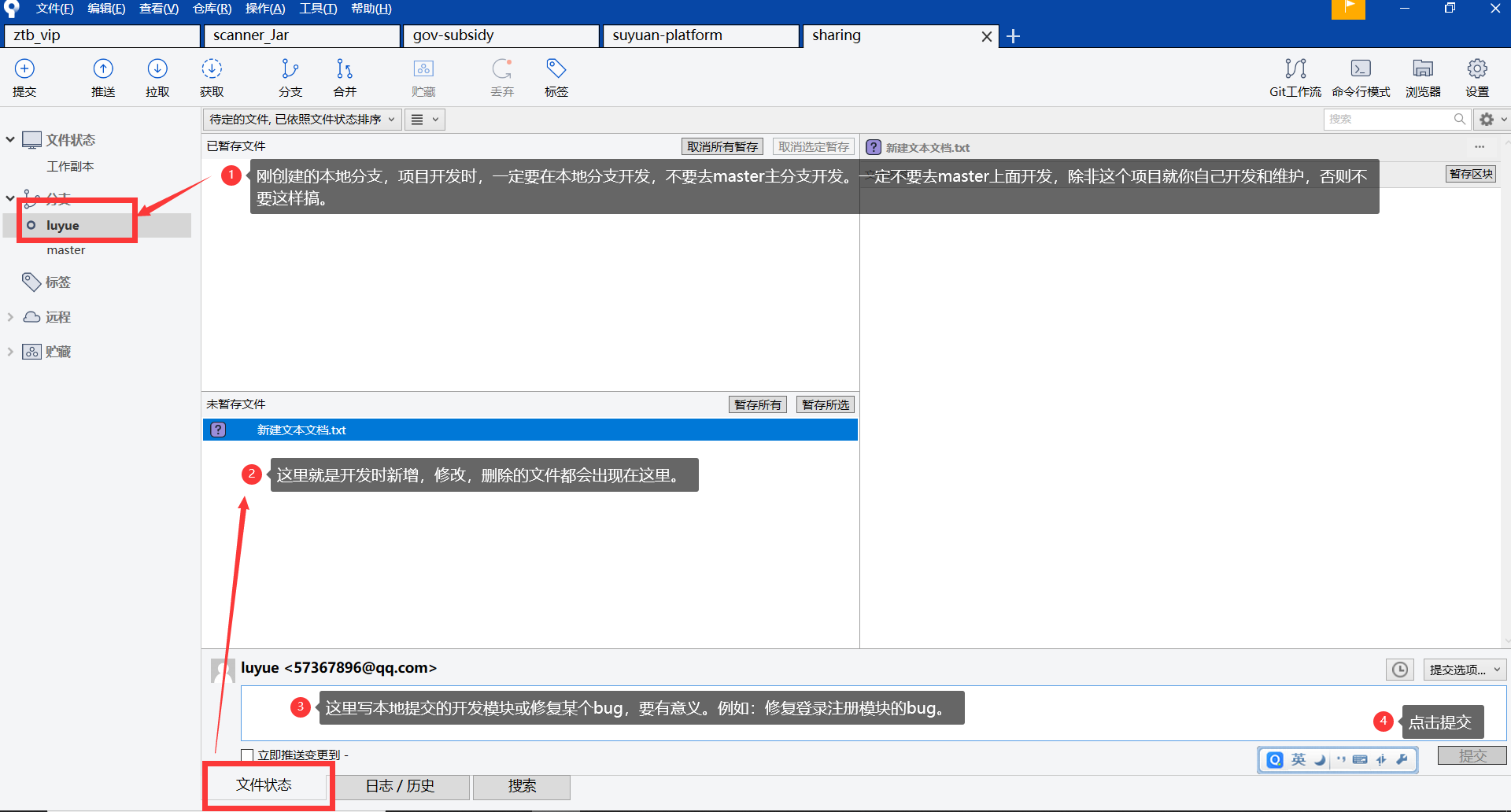
Task: Open the 查看(V) menu
Action: click(x=159, y=9)
